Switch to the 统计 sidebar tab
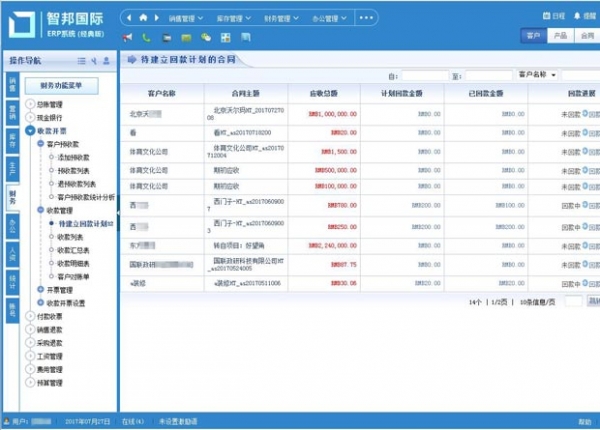This screenshot has height=430, width=600. coord(12,282)
